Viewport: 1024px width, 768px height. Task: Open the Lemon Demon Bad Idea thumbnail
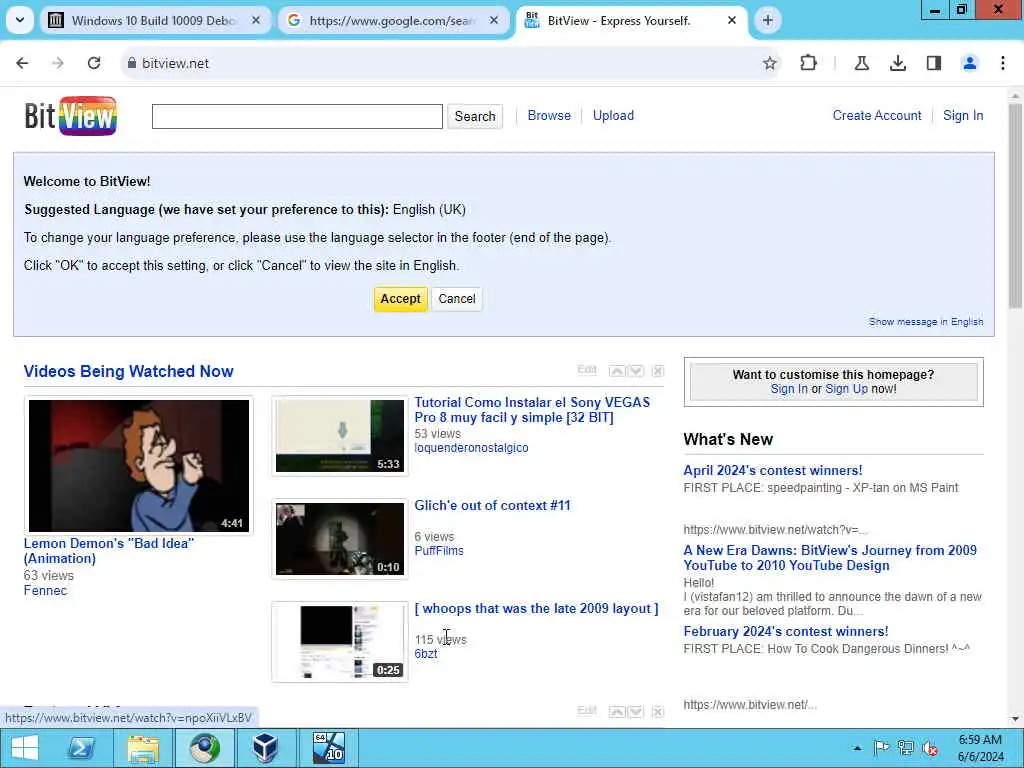(138, 466)
